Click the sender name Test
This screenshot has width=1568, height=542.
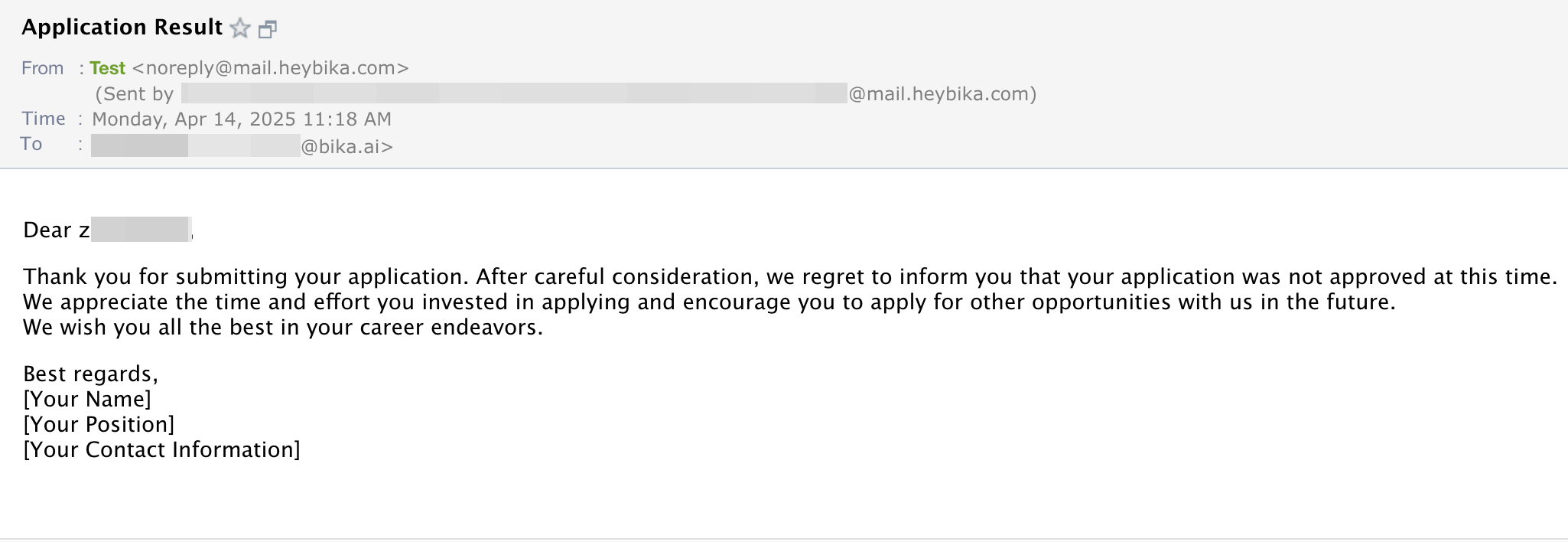pyautogui.click(x=107, y=68)
